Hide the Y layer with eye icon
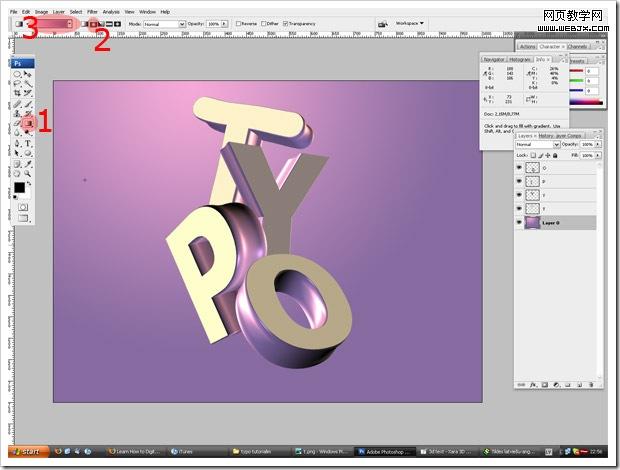Viewport: 620px width, 470px height. [519, 195]
